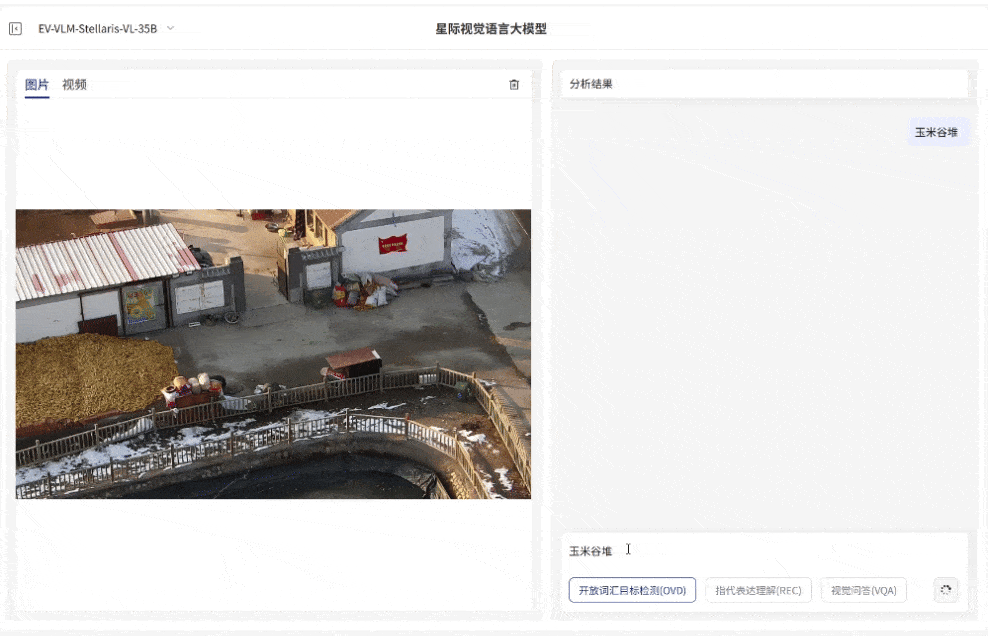This screenshot has height=640, width=988.
Task: Focus the prompt input containing 玉米谷堆
Action: point(765,551)
